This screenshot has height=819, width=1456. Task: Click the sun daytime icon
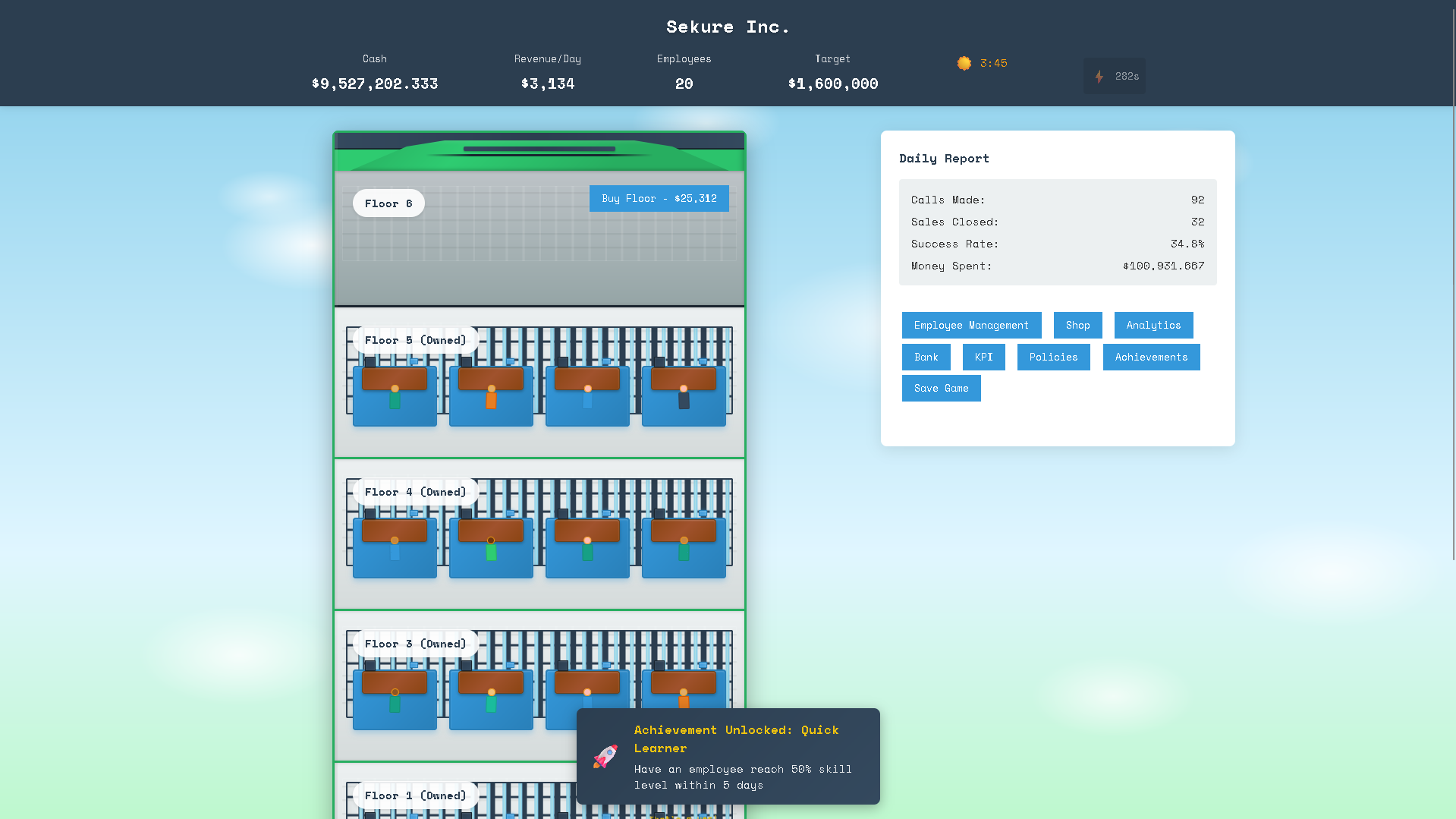[x=964, y=63]
